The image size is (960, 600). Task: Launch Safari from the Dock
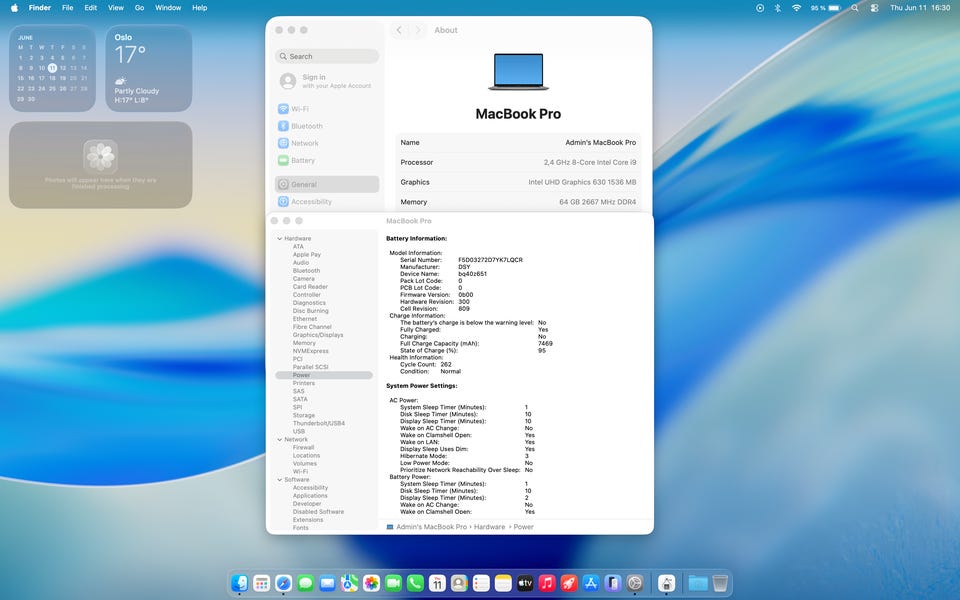(283, 583)
